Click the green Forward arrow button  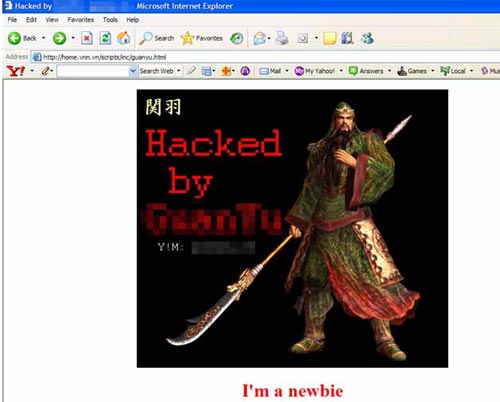(59, 38)
